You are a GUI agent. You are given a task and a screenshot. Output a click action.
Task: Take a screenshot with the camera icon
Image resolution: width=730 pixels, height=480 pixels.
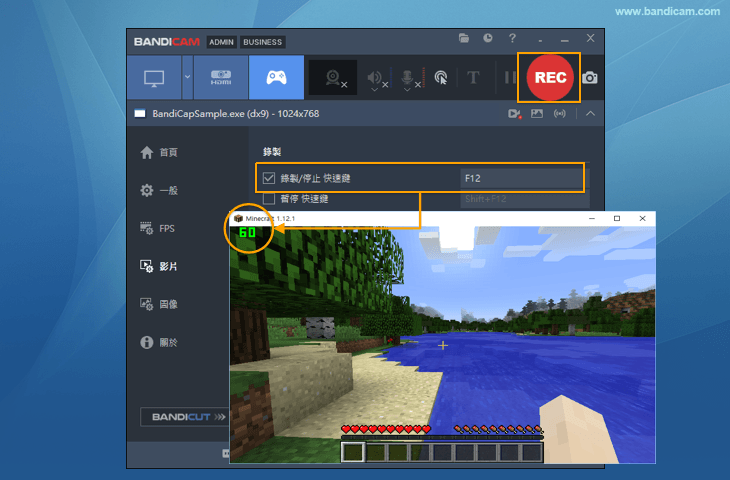[x=590, y=78]
